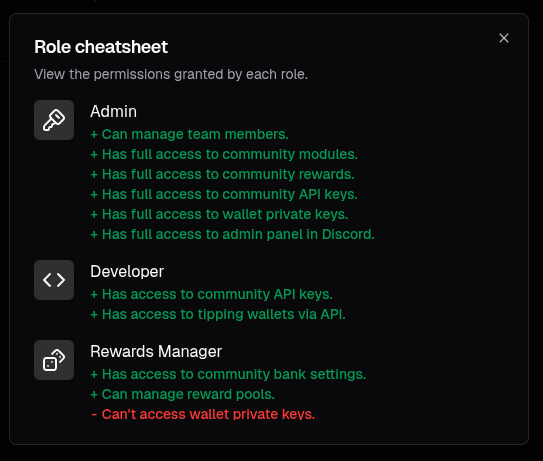Click 'Has full access to wallet private keys'
The width and height of the screenshot is (543, 461).
point(219,214)
